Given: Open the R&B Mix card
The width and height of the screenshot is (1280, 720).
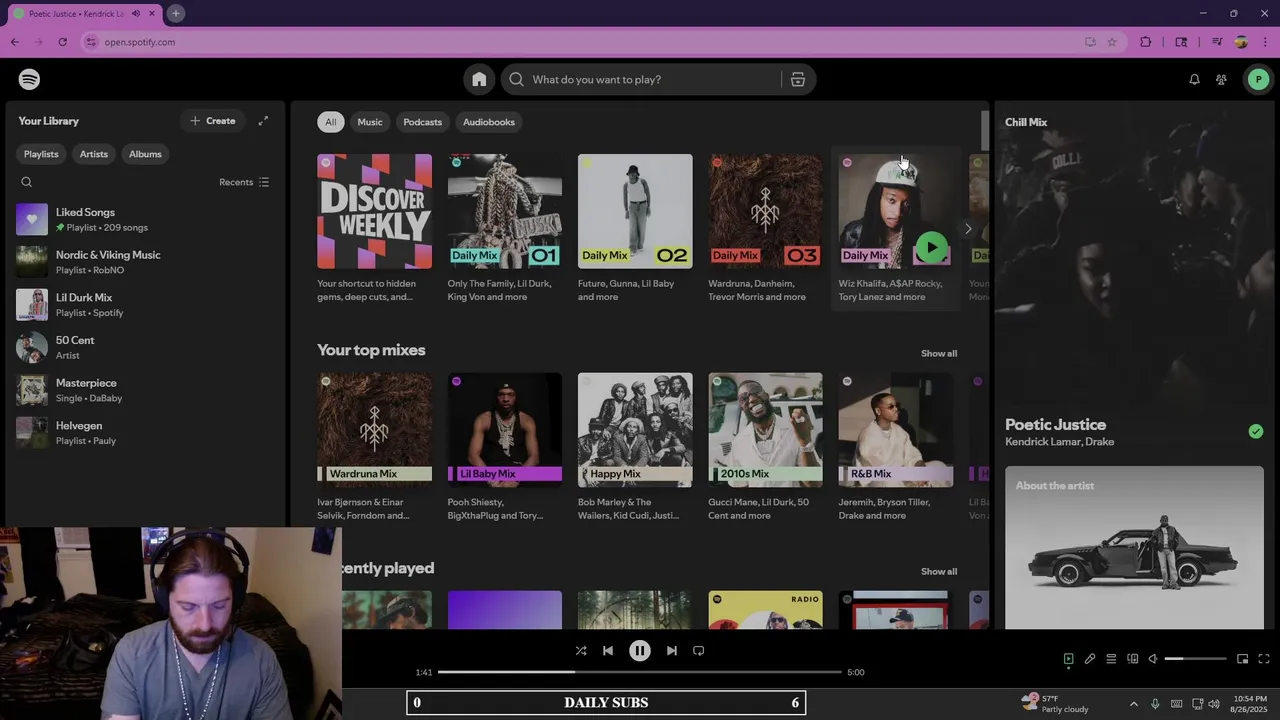Looking at the screenshot, I should tap(895, 447).
